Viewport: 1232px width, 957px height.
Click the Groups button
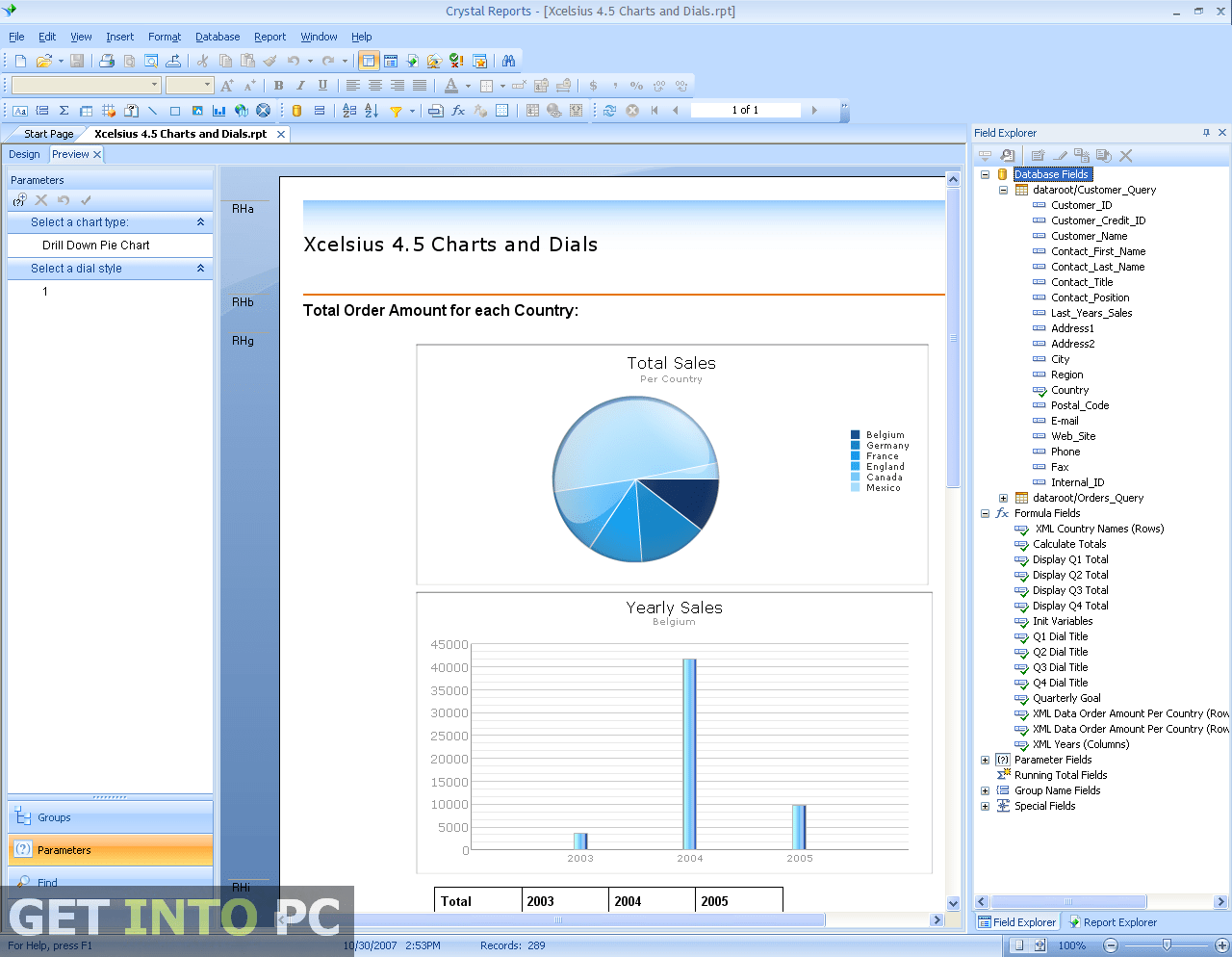[x=110, y=817]
